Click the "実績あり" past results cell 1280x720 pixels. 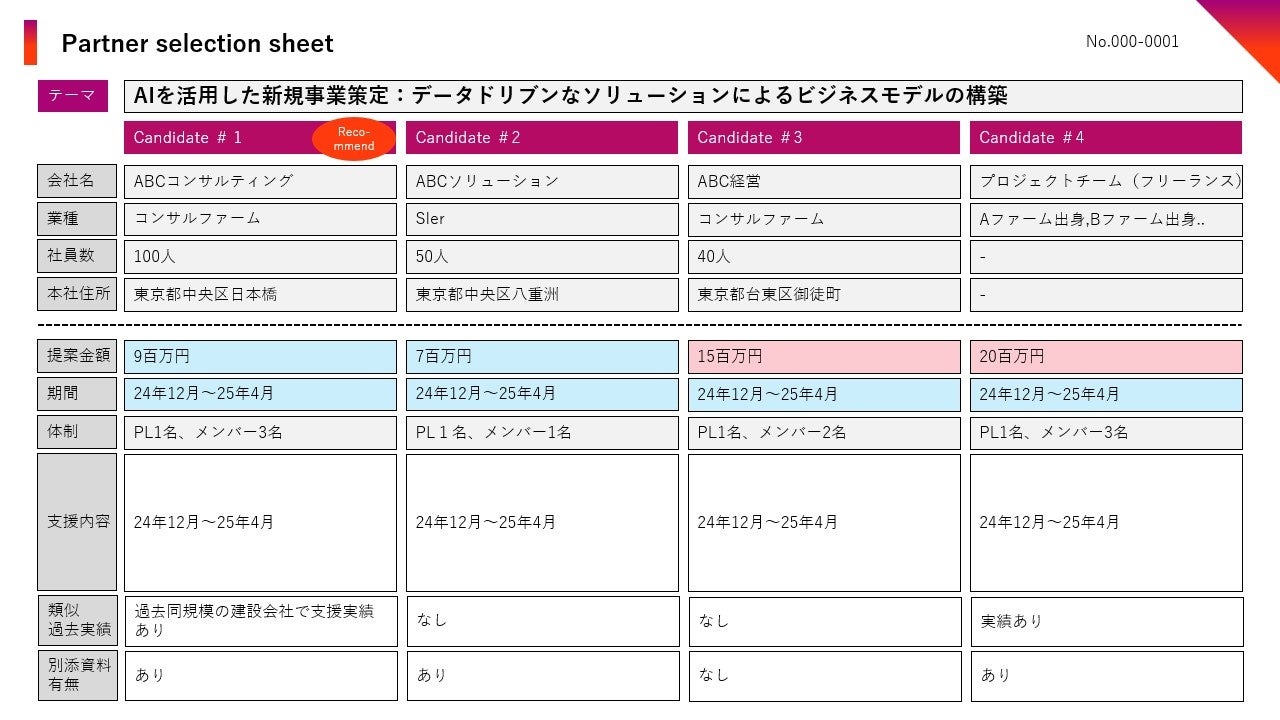tap(1107, 621)
